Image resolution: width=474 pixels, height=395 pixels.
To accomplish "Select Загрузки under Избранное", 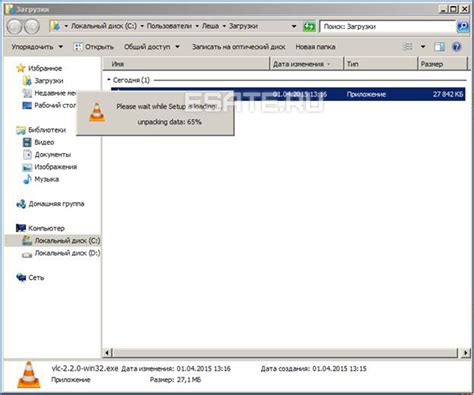I will 49,81.
